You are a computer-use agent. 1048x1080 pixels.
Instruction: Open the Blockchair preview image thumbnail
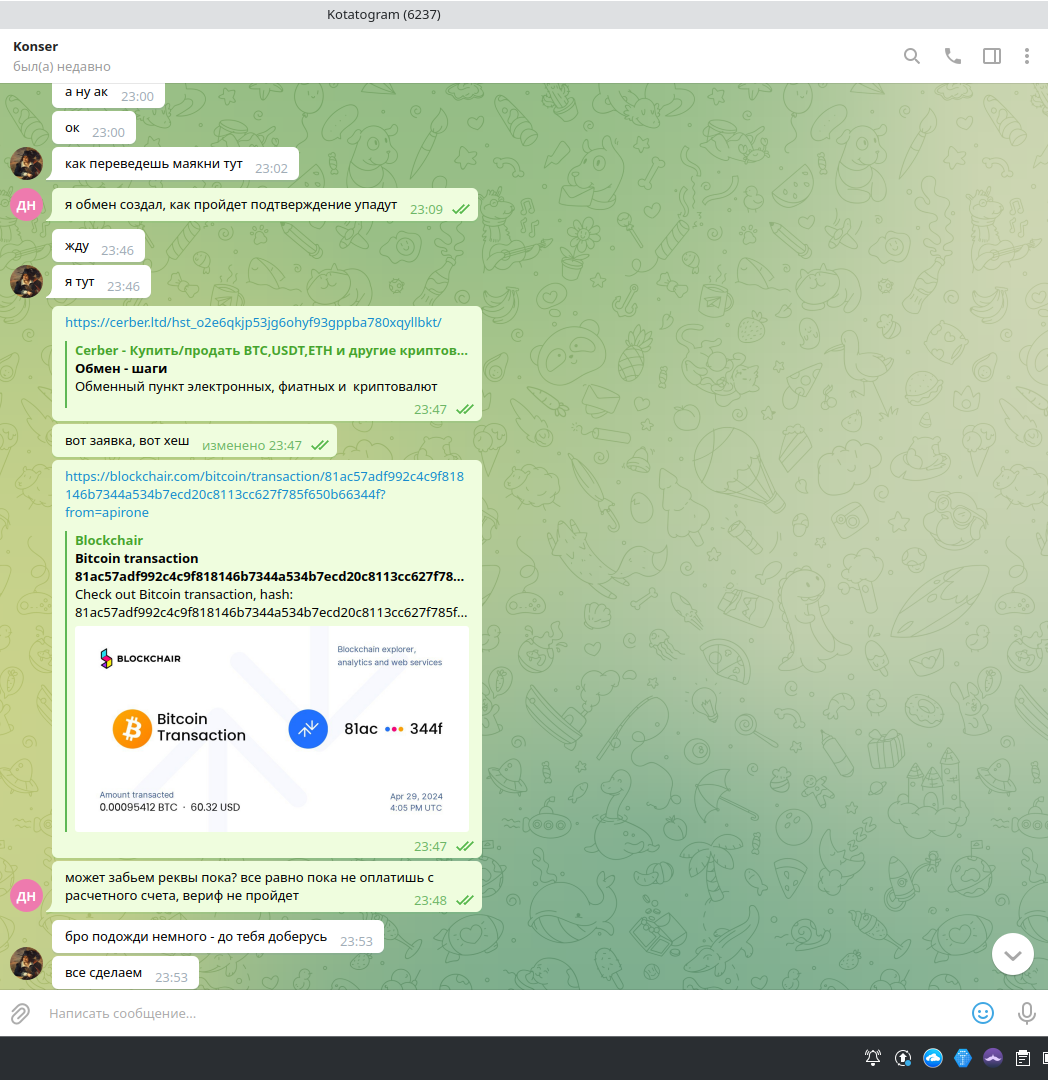271,729
